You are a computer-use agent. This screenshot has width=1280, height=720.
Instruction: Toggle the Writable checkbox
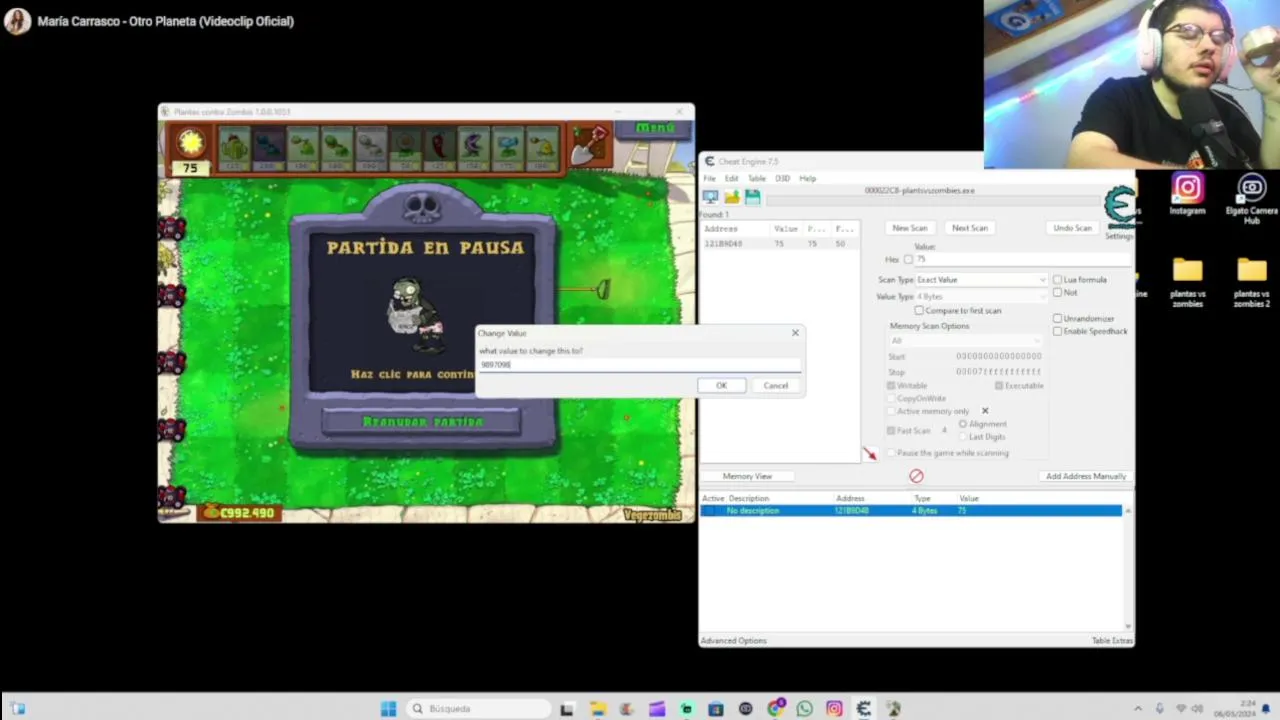pos(891,386)
